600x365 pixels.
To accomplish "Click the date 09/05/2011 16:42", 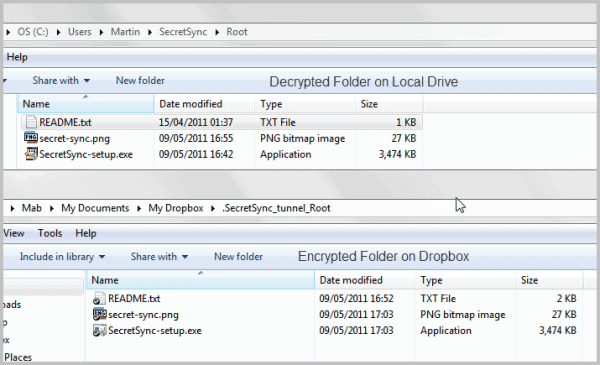I will click(196, 155).
